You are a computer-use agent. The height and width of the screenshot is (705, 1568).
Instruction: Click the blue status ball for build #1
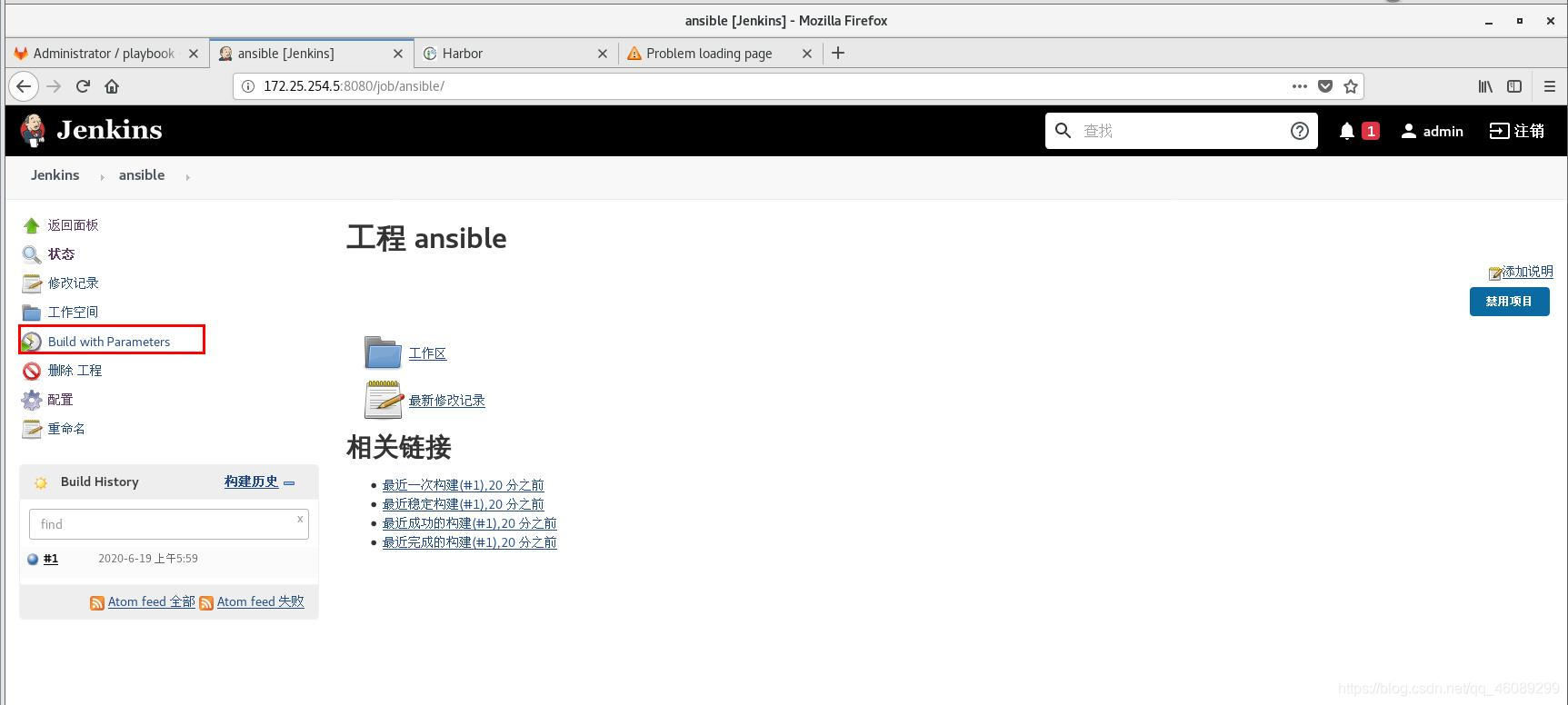point(33,560)
